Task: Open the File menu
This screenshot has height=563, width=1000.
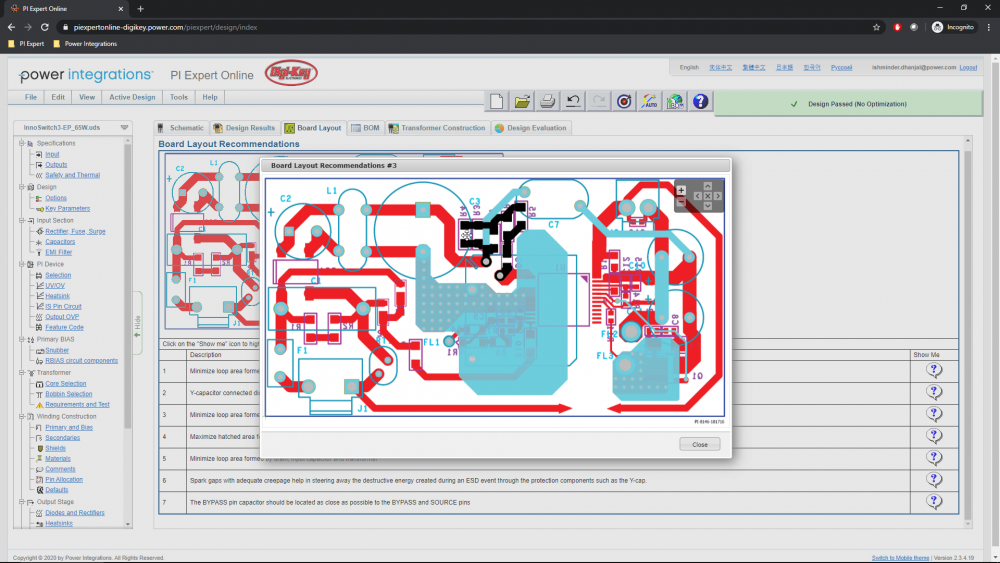Action: (31, 98)
